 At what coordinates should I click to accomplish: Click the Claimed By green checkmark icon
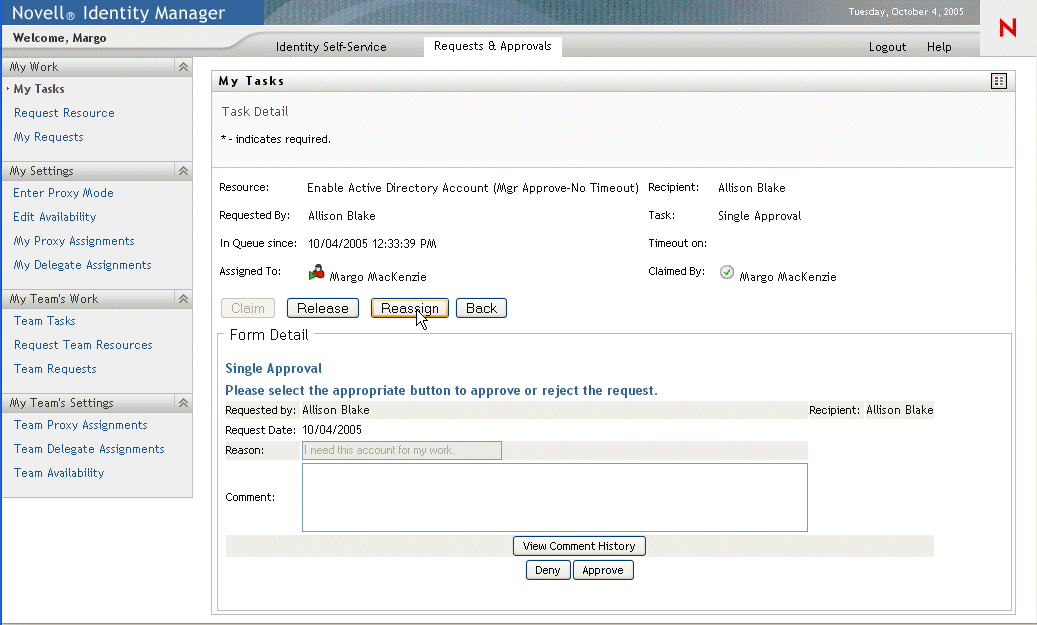click(726, 272)
